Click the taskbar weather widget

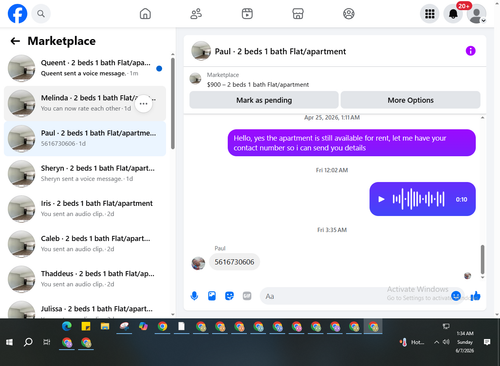pos(412,342)
